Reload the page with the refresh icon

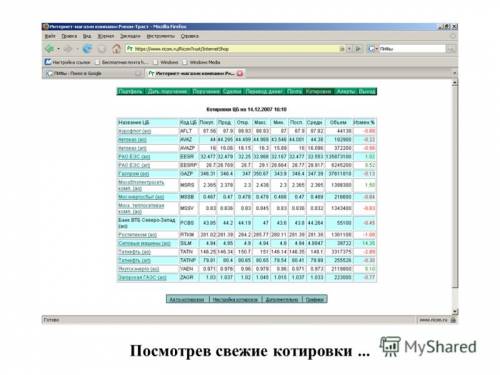(87, 49)
